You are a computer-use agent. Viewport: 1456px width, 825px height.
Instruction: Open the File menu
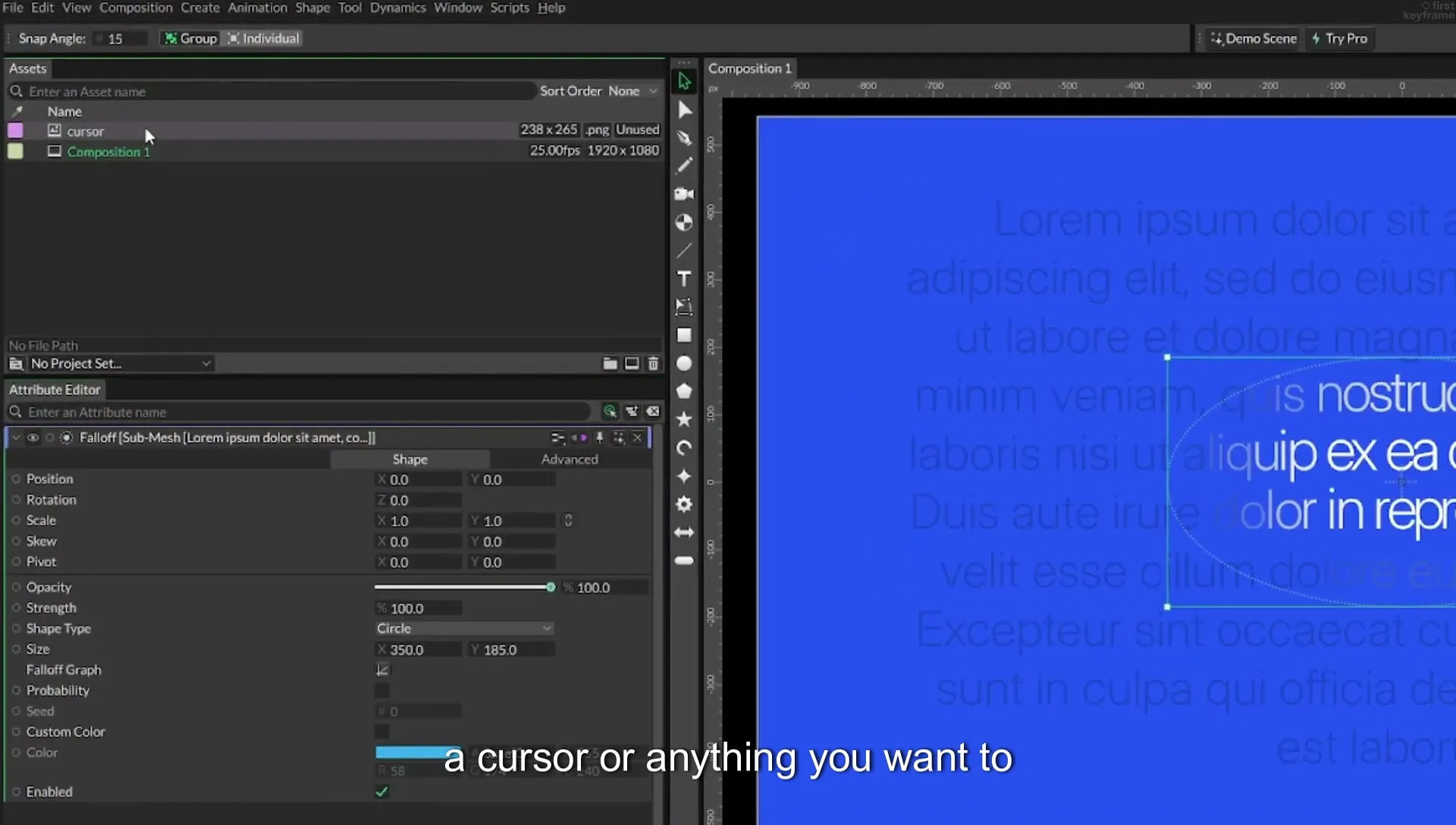tap(13, 8)
